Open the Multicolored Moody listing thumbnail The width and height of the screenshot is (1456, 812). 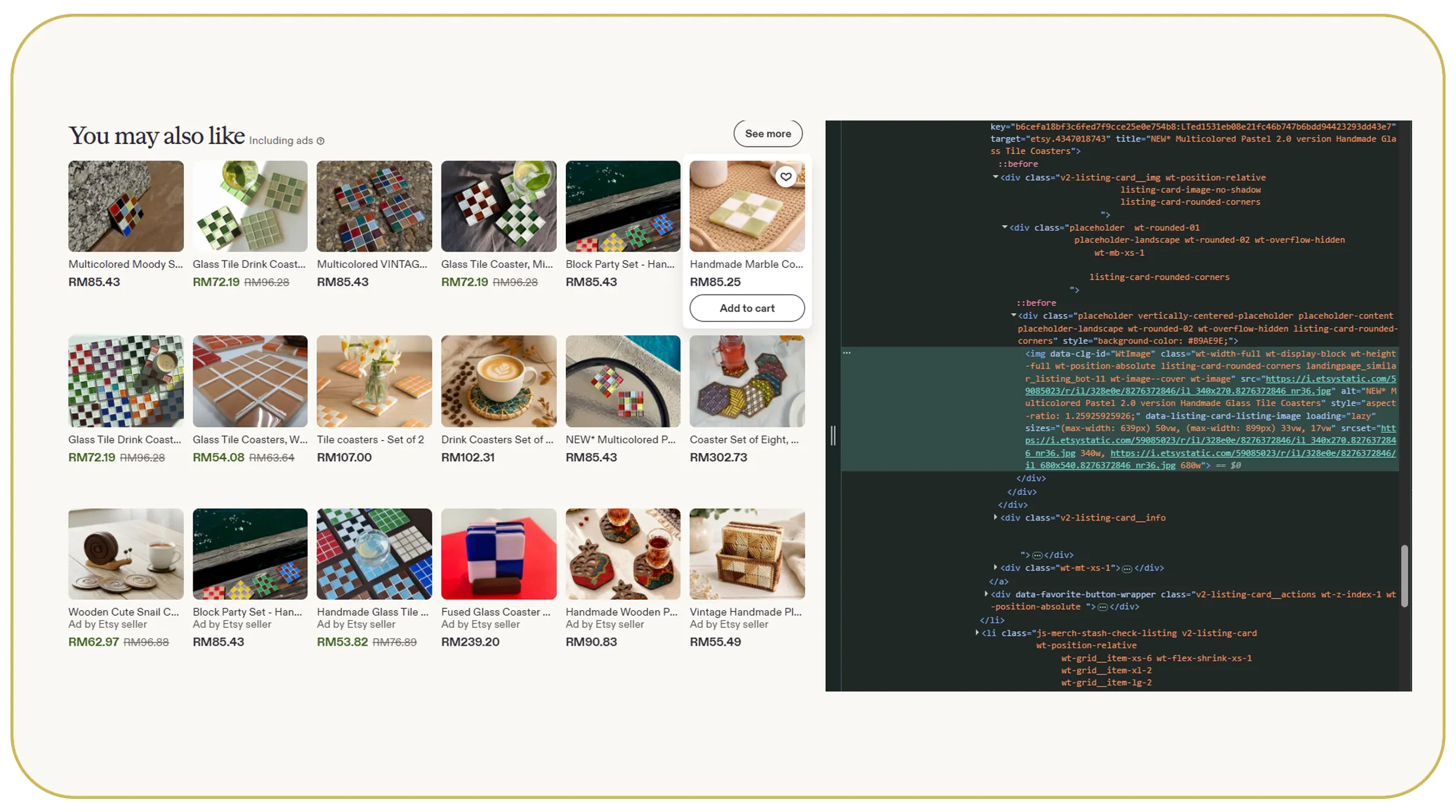pyautogui.click(x=126, y=206)
